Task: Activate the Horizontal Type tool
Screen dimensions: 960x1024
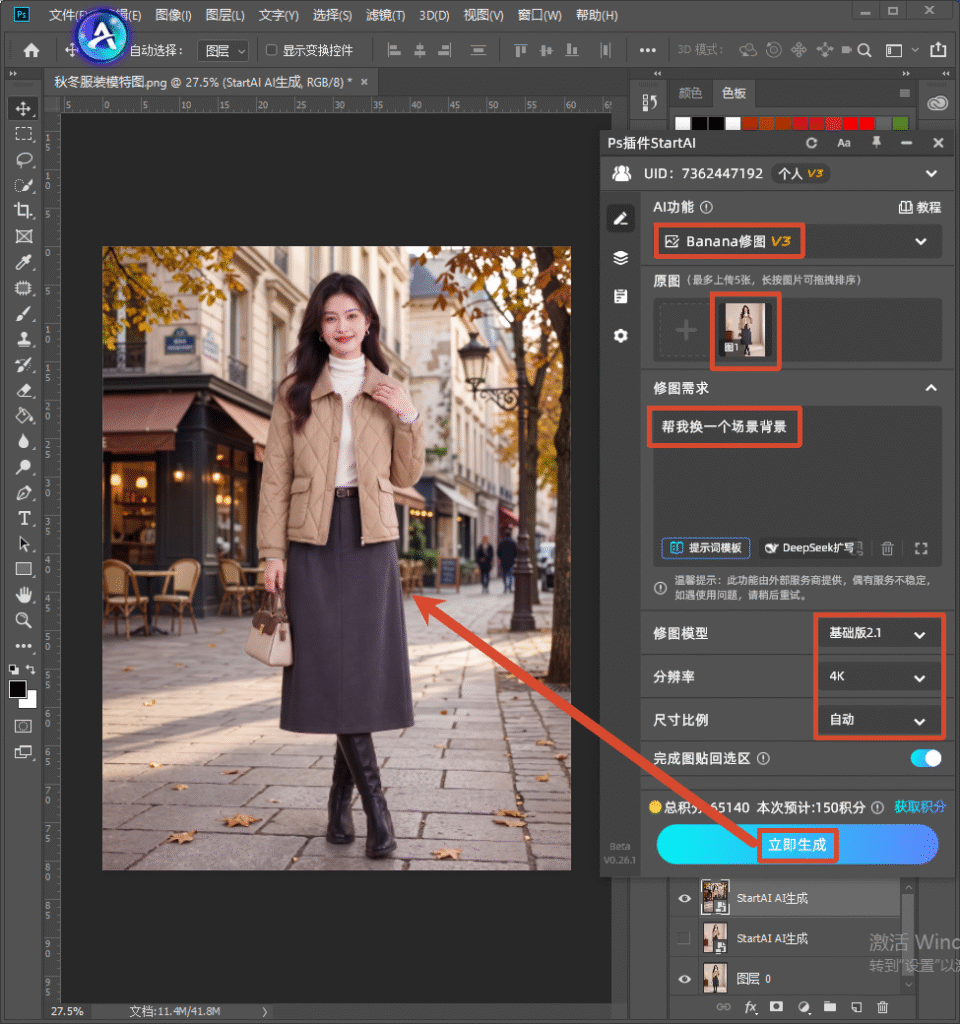Action: tap(24, 519)
